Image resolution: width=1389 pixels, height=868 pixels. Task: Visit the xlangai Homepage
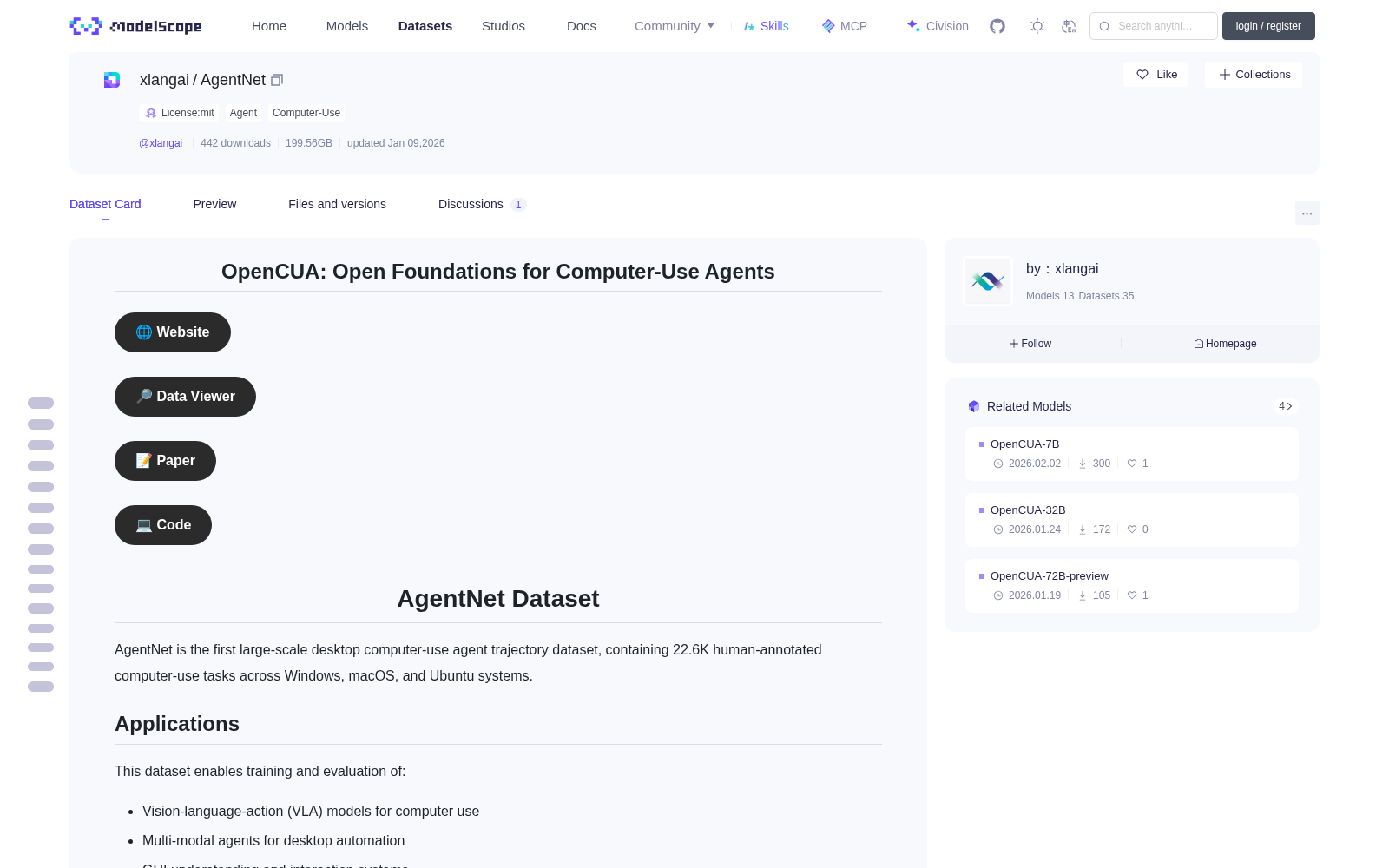[1225, 344]
